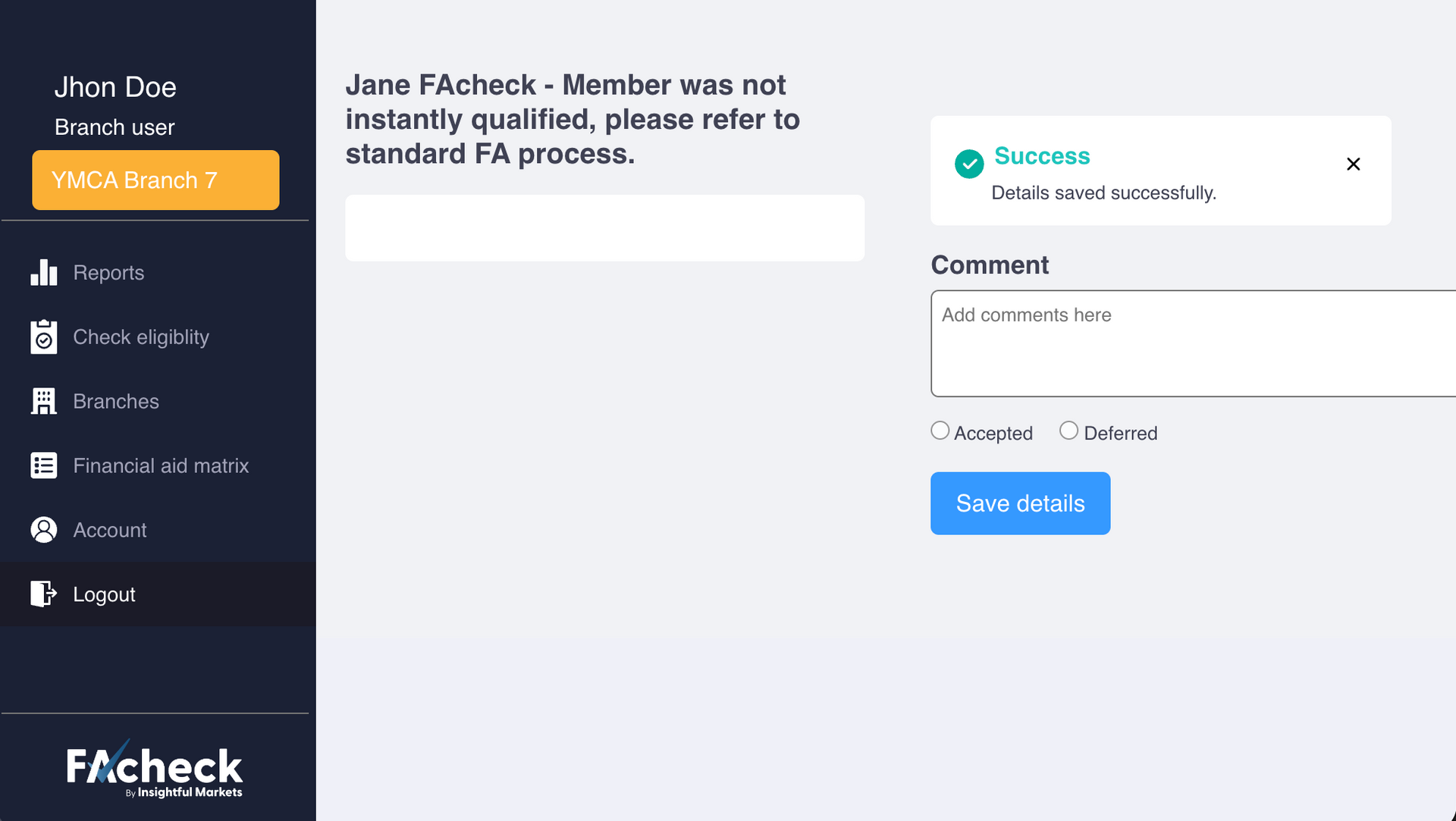Click the YMCA Branch 7 button
Viewport: 1456px width, 821px height.
click(x=155, y=180)
